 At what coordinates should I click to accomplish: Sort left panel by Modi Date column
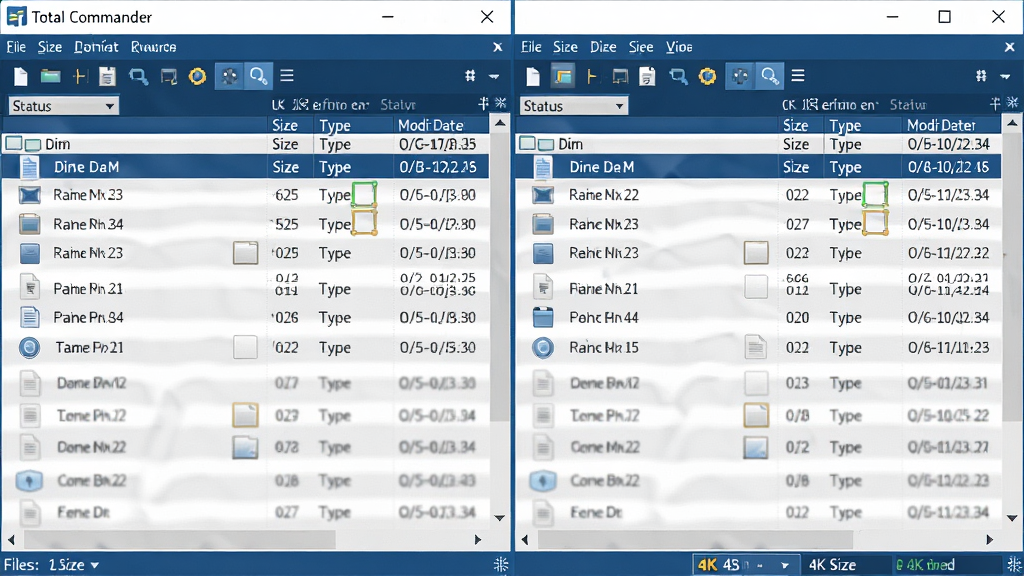pyautogui.click(x=431, y=125)
